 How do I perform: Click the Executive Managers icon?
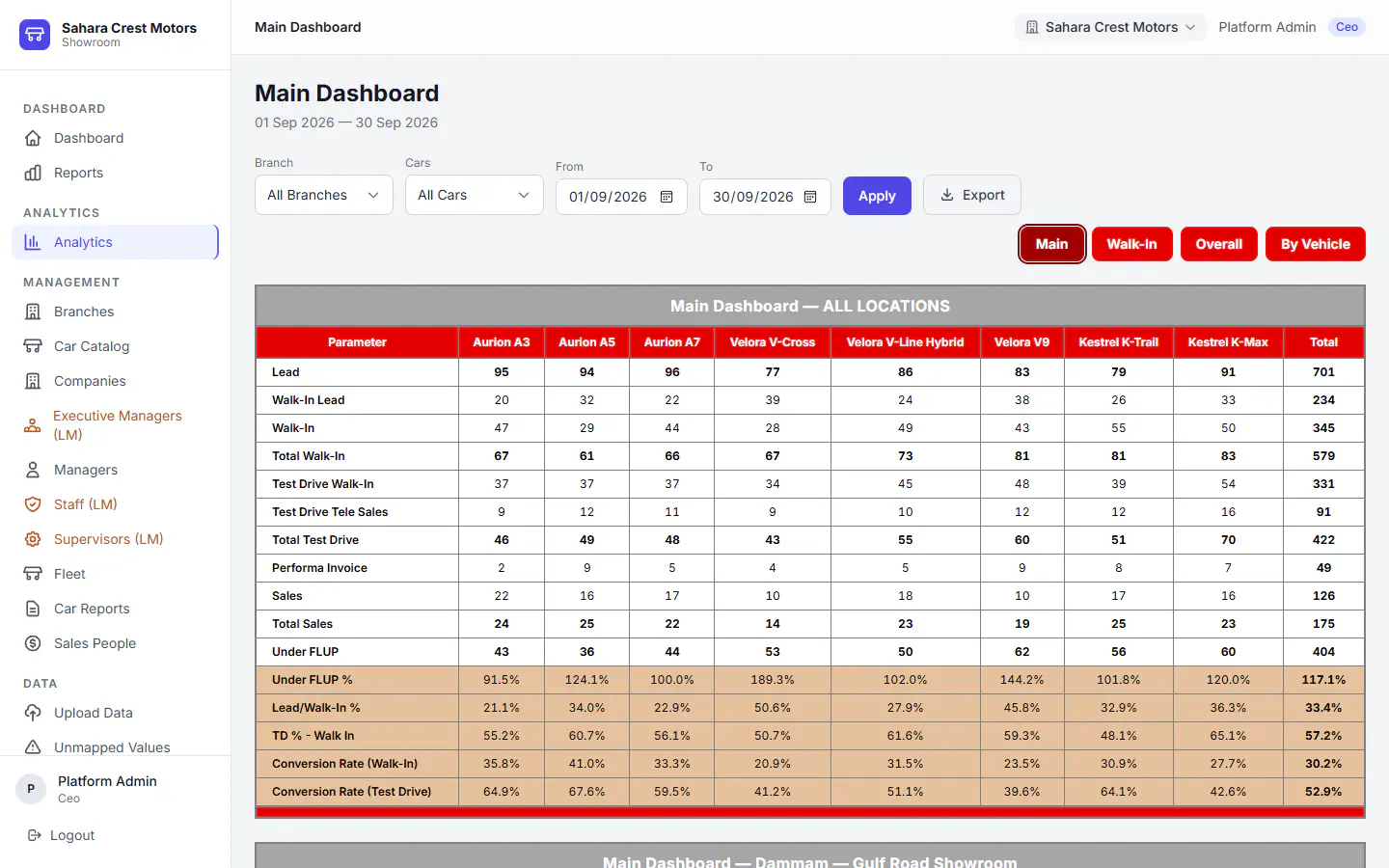pos(33,425)
